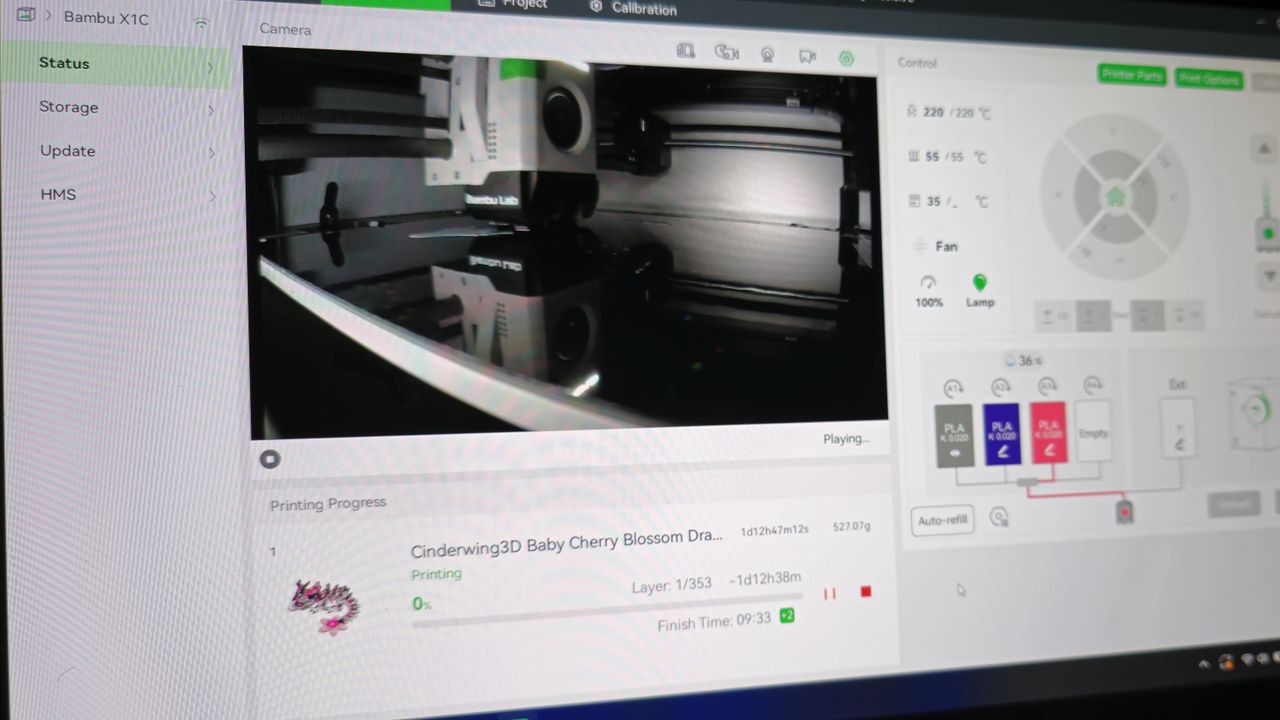Click the A1 slot refresh icon
The width and height of the screenshot is (1280, 720).
pos(952,388)
